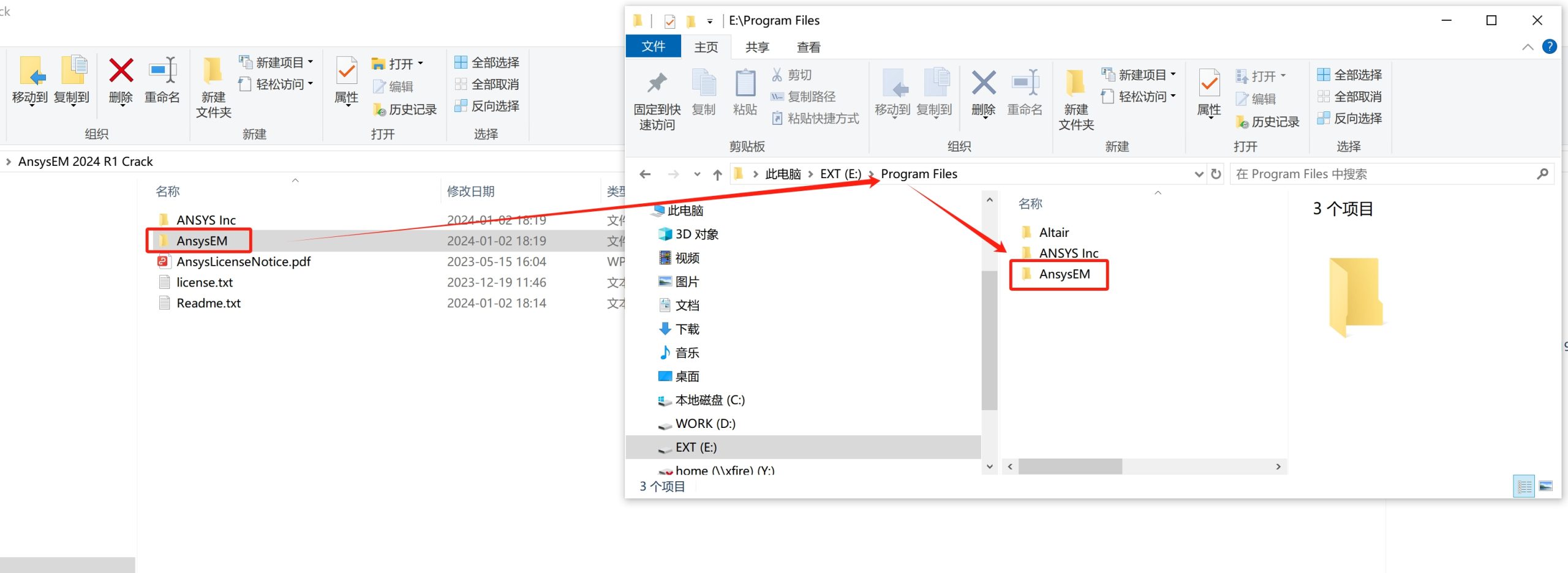Open New item dropdown in Program Files window

1139,75
